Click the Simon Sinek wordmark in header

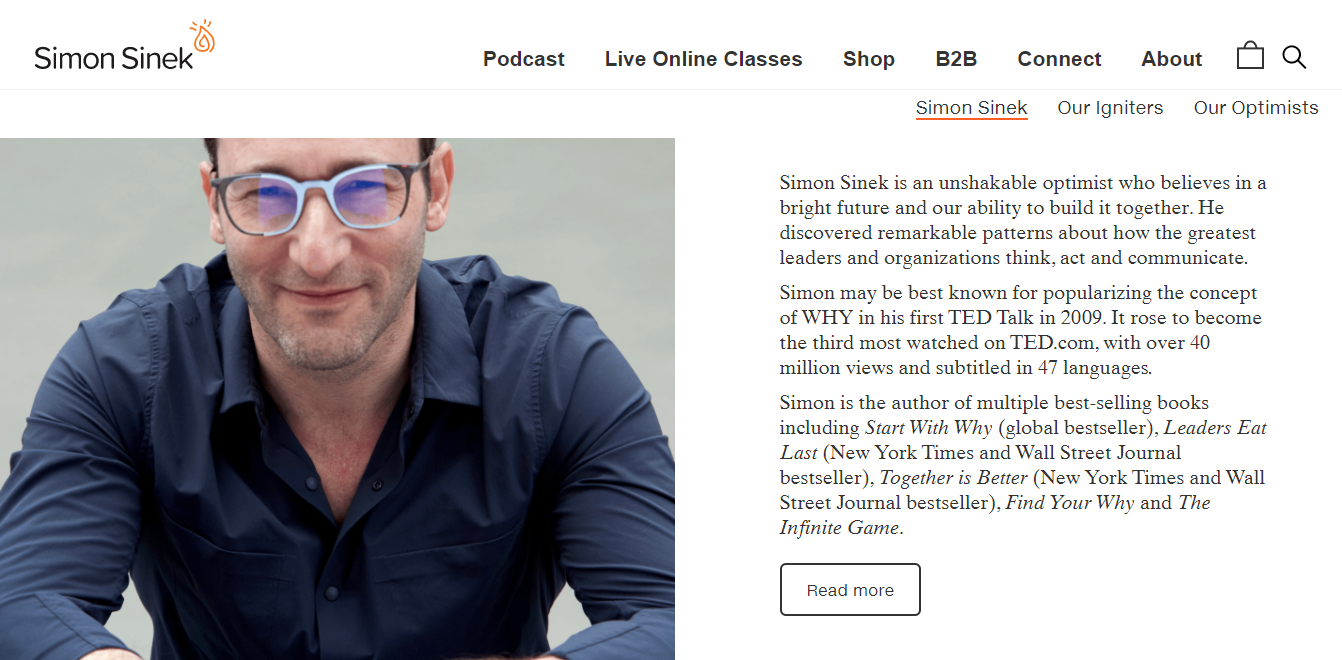pos(114,58)
